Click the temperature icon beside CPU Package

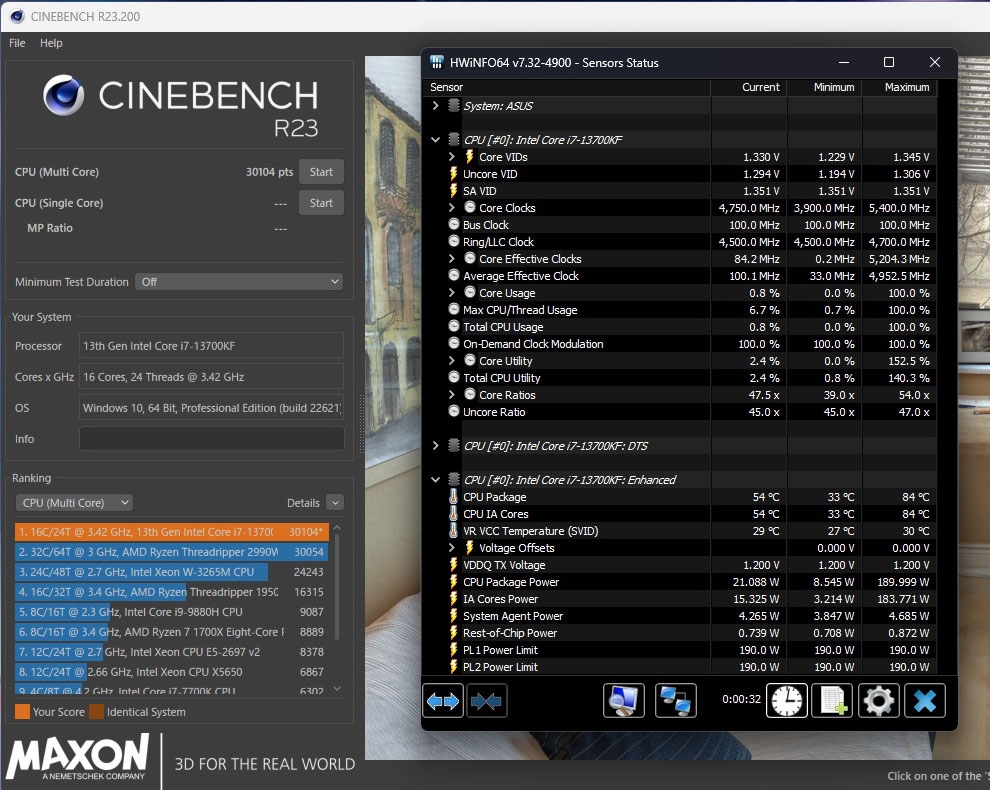coord(452,497)
